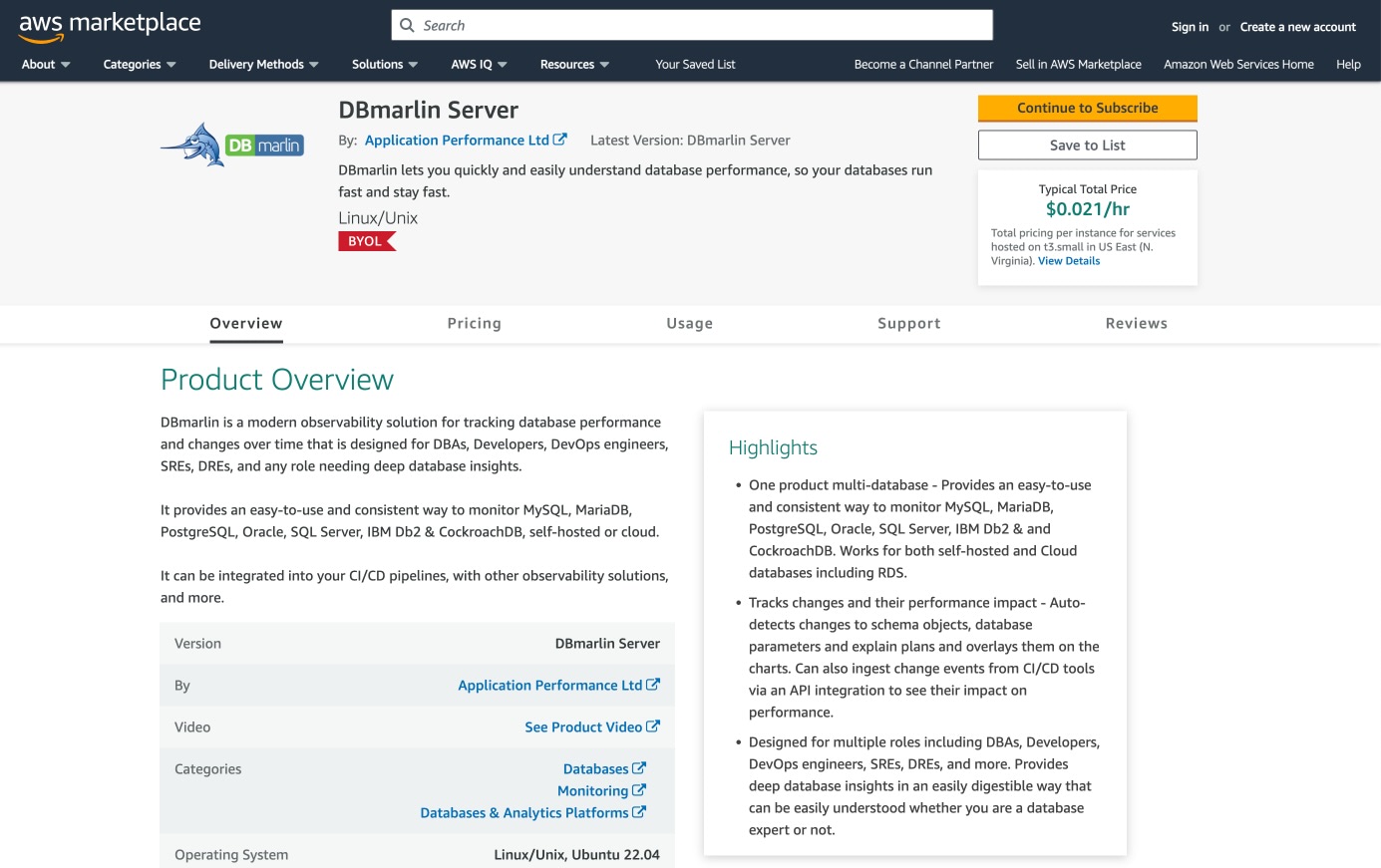Screen dimensions: 1381x868
Task: Click the 'Linux/Unix, Ubuntu 22.04' value
Action: (576, 854)
